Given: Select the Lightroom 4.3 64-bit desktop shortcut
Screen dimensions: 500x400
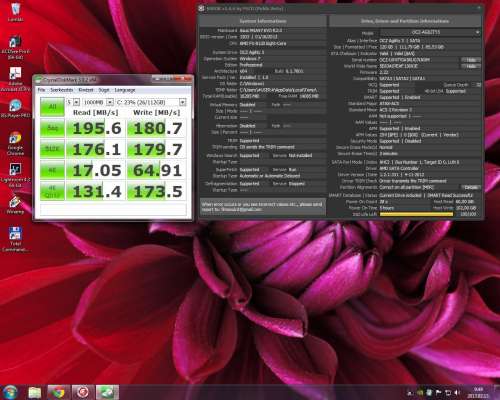Looking at the screenshot, I should coord(15,175).
